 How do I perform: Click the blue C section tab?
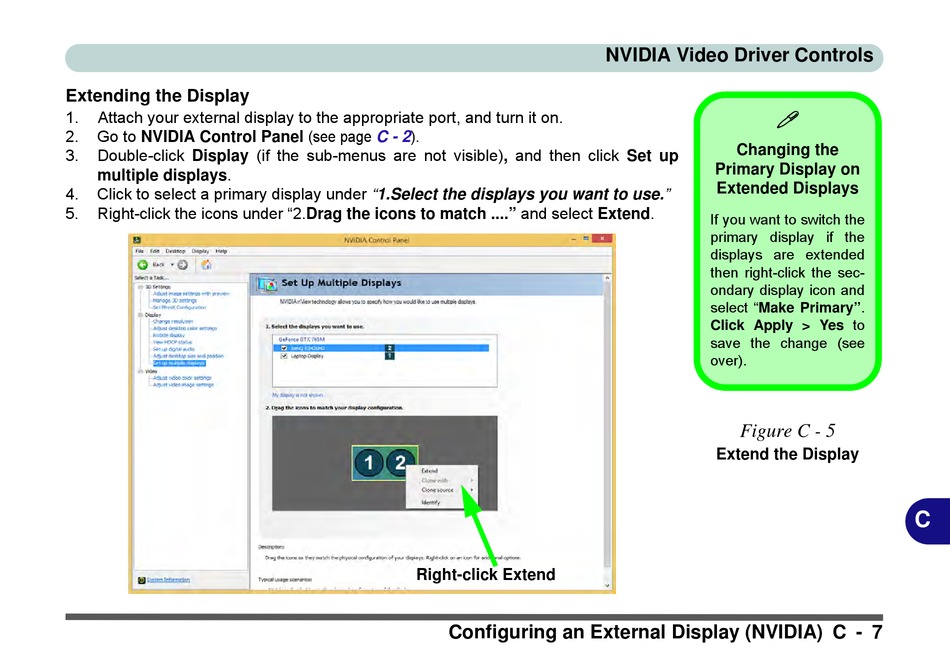pyautogui.click(x=928, y=521)
